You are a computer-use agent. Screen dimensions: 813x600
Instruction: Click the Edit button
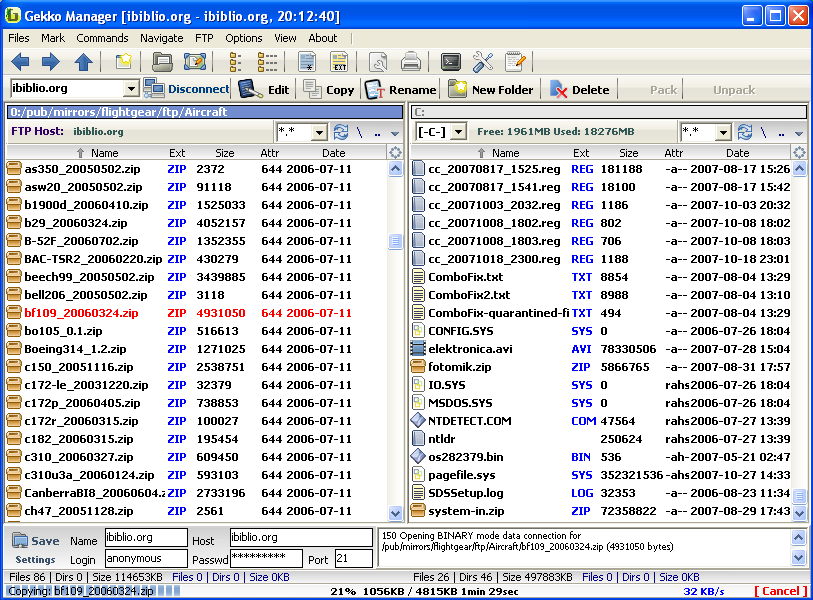[264, 90]
